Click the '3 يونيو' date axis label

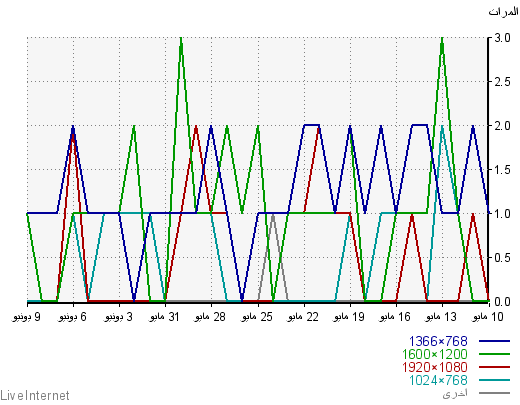[x=118, y=317]
